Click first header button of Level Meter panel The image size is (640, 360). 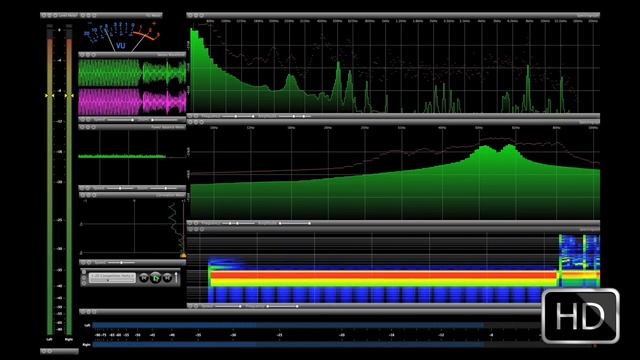44,15
